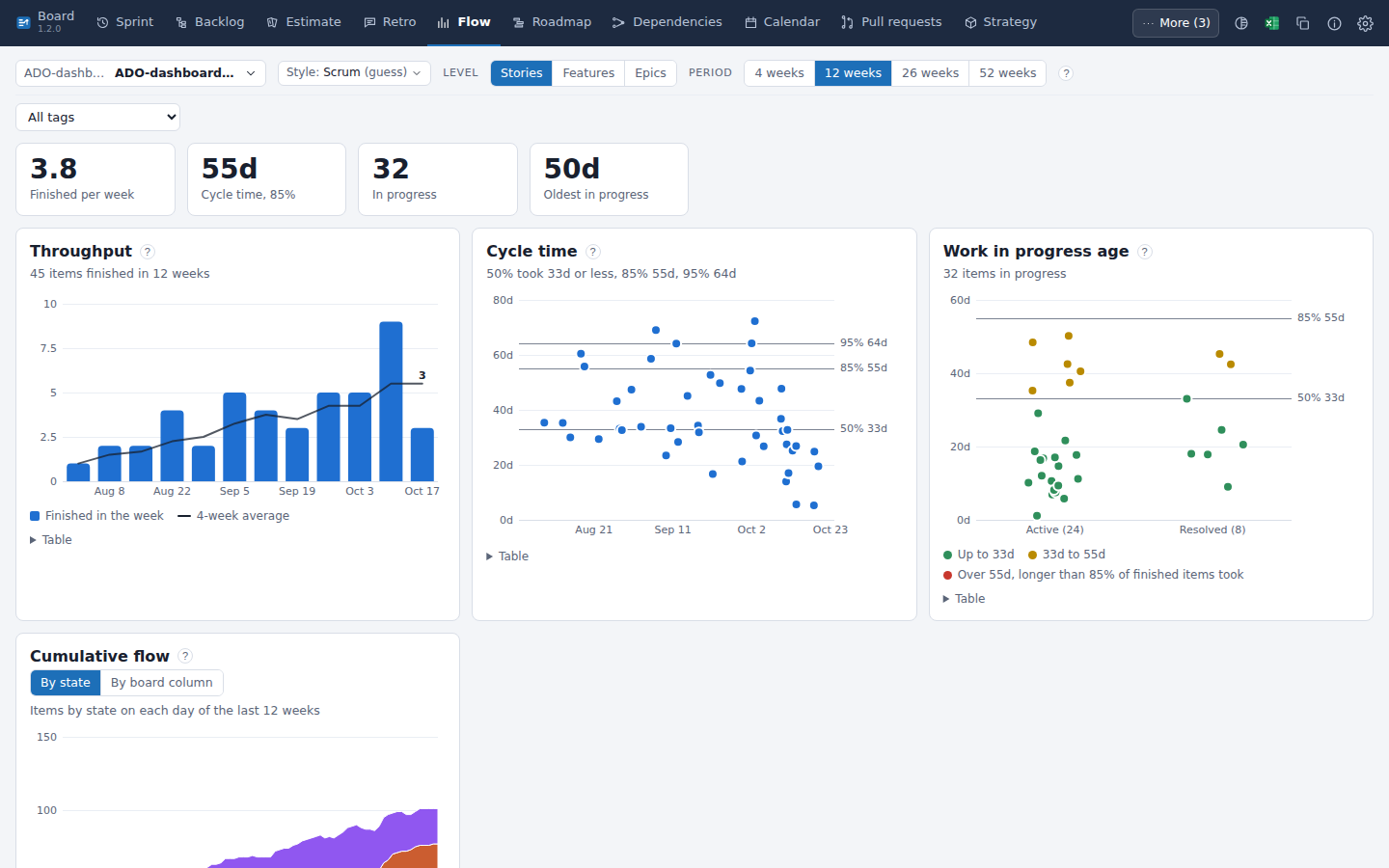This screenshot has width=1389, height=868.
Task: Go to the Dependencies tab
Action: 667,22
